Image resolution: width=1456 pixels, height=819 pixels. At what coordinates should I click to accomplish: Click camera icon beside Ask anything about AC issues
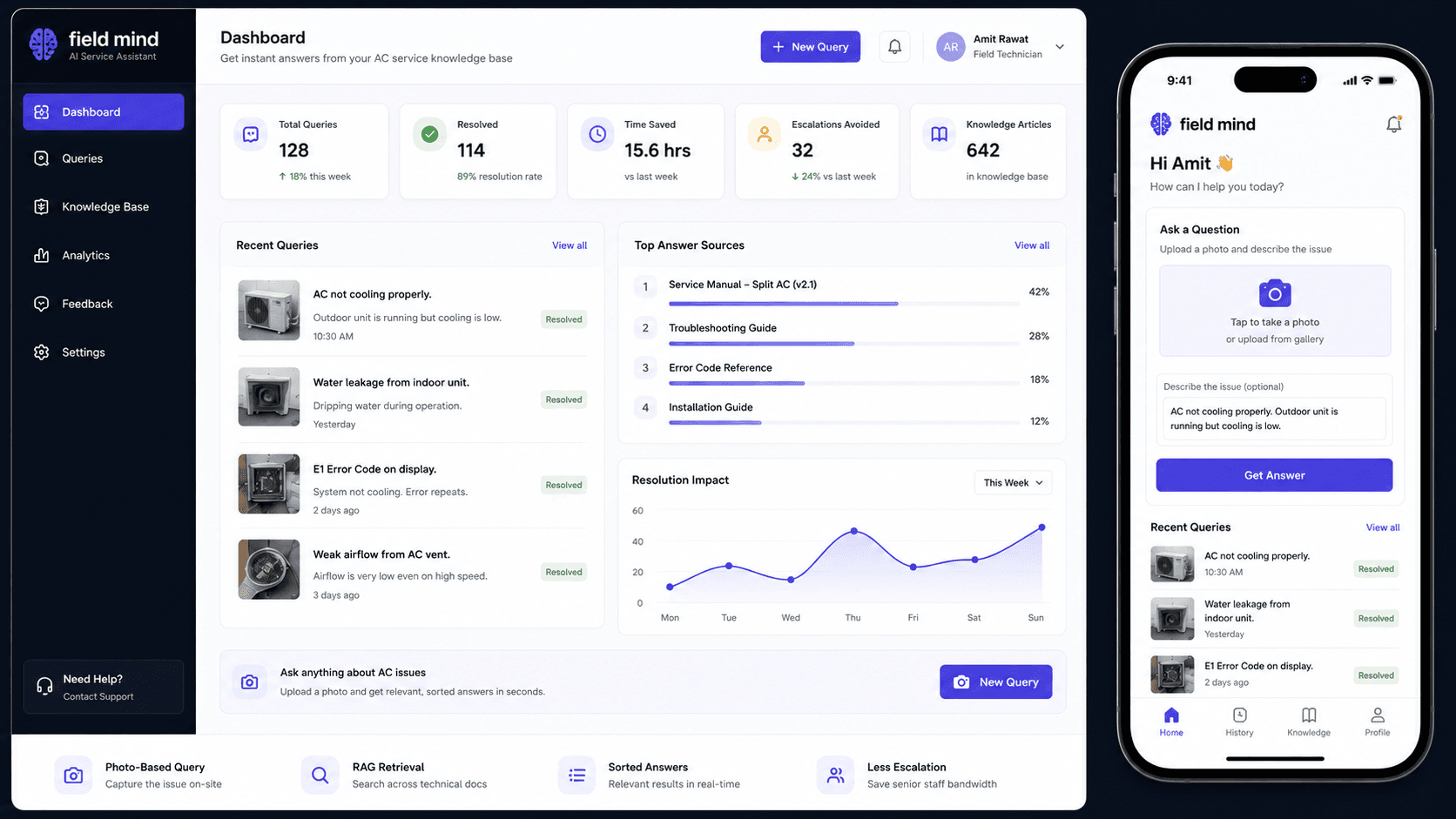pos(250,681)
